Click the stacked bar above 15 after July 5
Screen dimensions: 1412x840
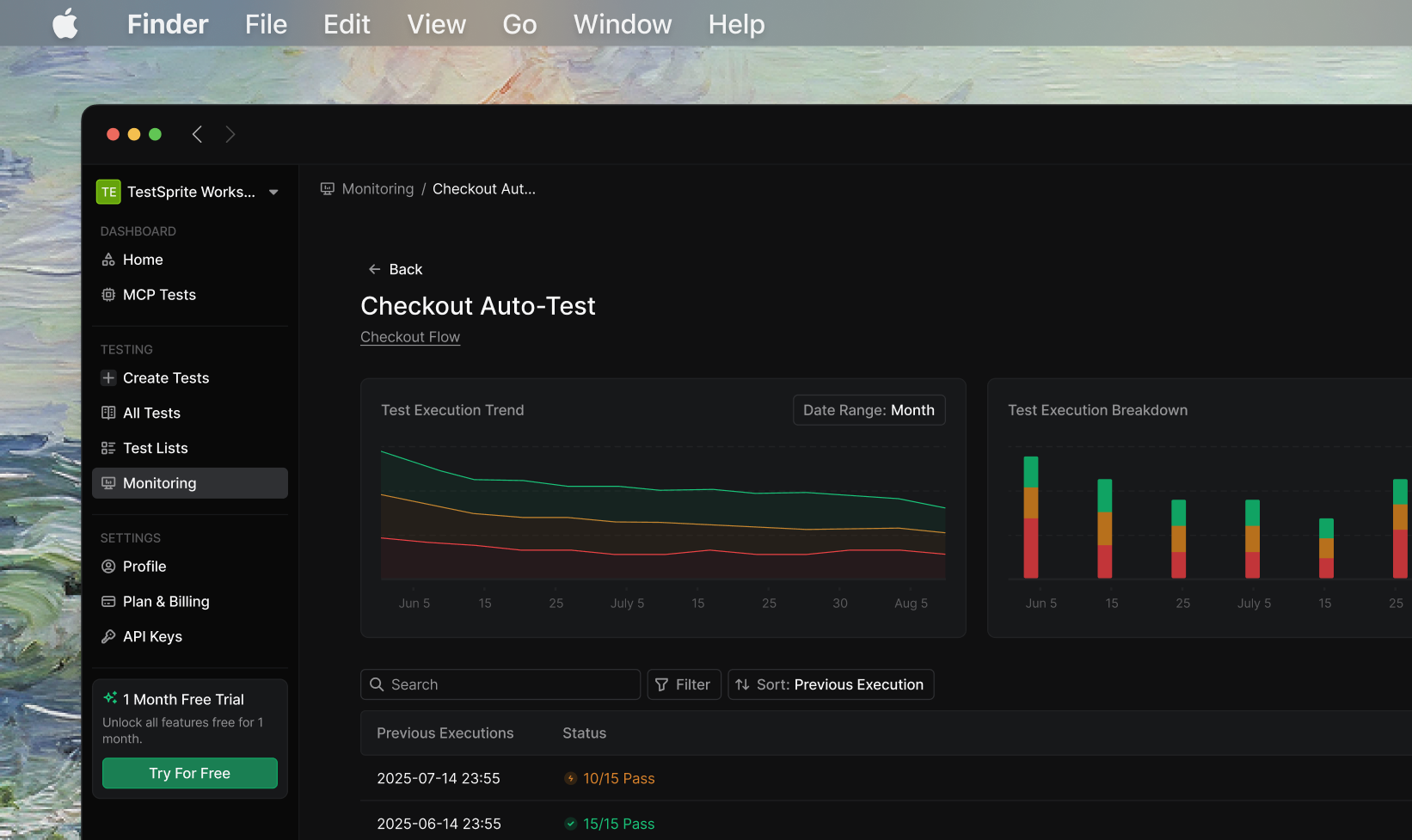click(1327, 548)
